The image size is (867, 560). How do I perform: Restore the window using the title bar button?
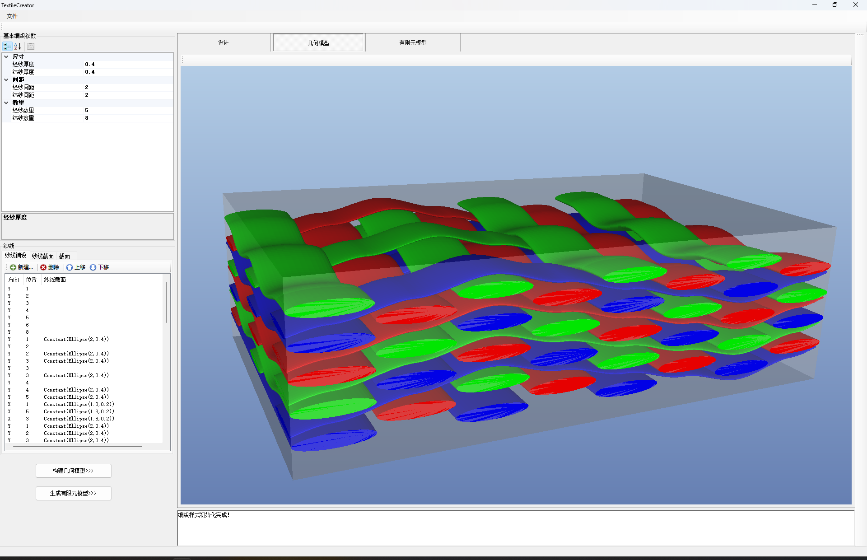pos(834,4)
